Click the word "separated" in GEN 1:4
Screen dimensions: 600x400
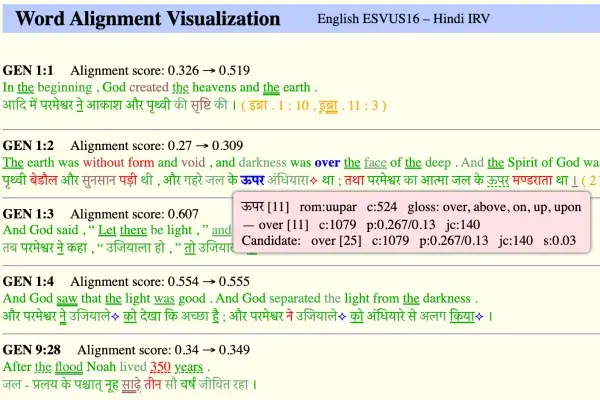click(295, 299)
